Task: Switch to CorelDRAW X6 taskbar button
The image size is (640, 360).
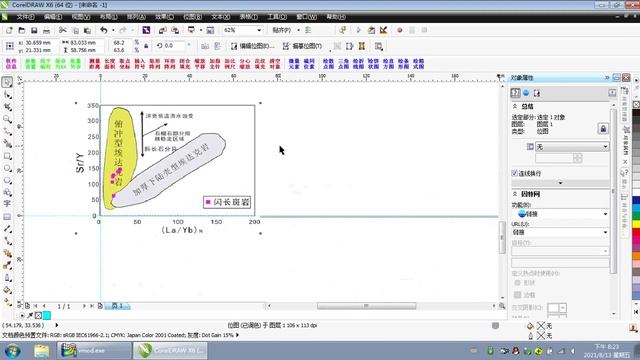Action: tap(171, 351)
